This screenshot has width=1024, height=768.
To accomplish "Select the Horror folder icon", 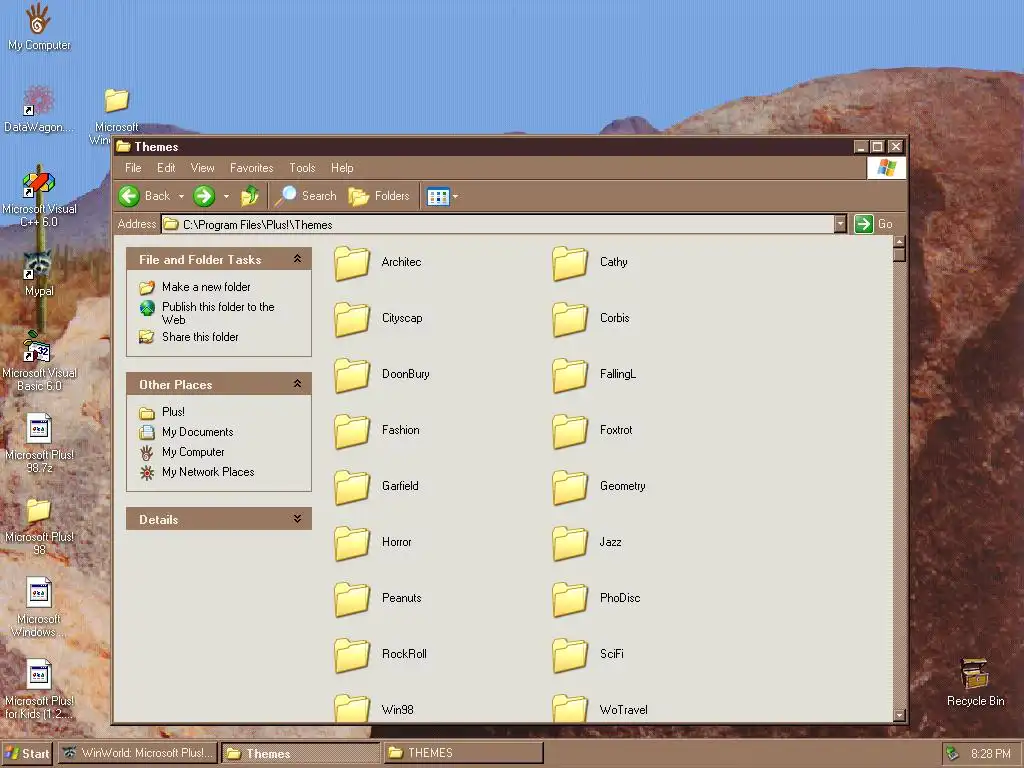I will pyautogui.click(x=352, y=543).
